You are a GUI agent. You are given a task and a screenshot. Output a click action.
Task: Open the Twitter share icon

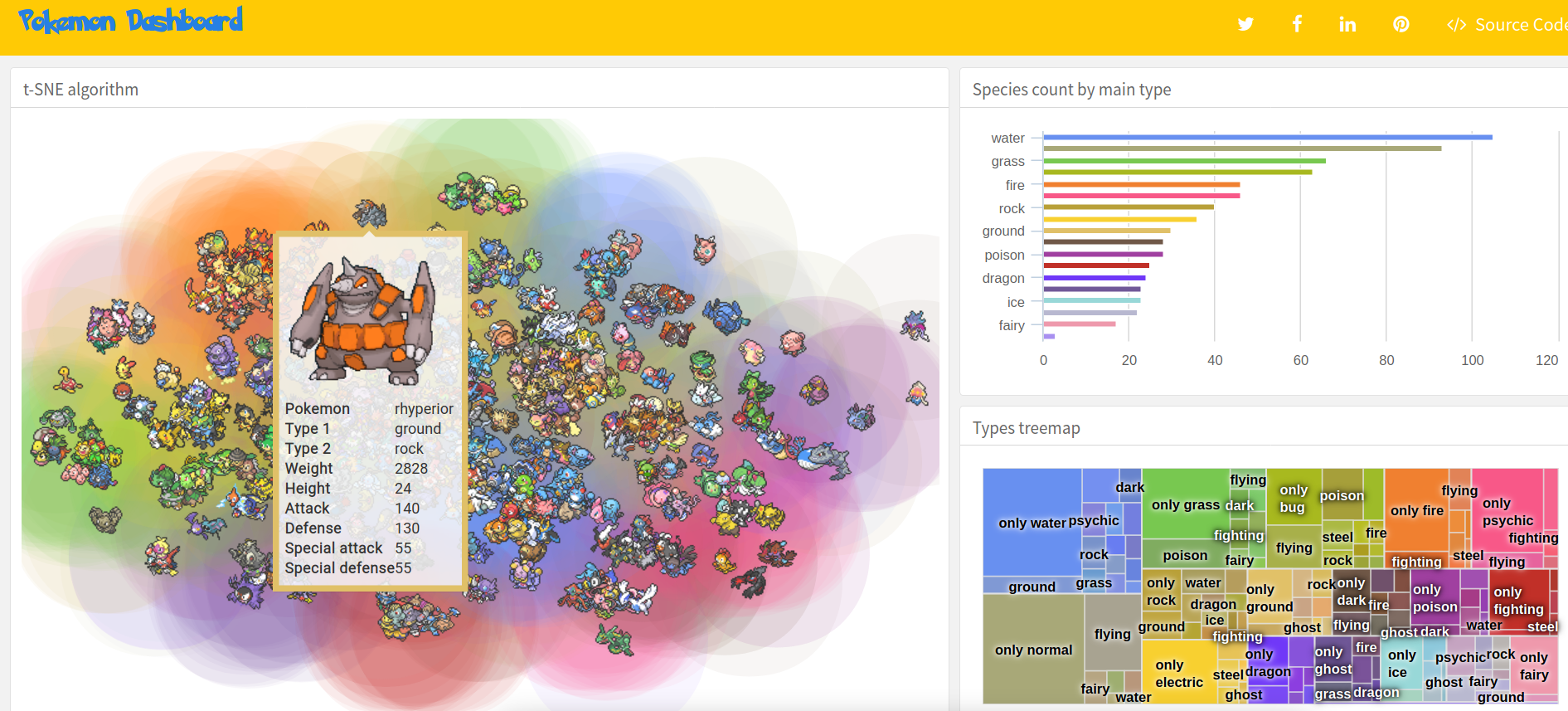click(x=1245, y=24)
